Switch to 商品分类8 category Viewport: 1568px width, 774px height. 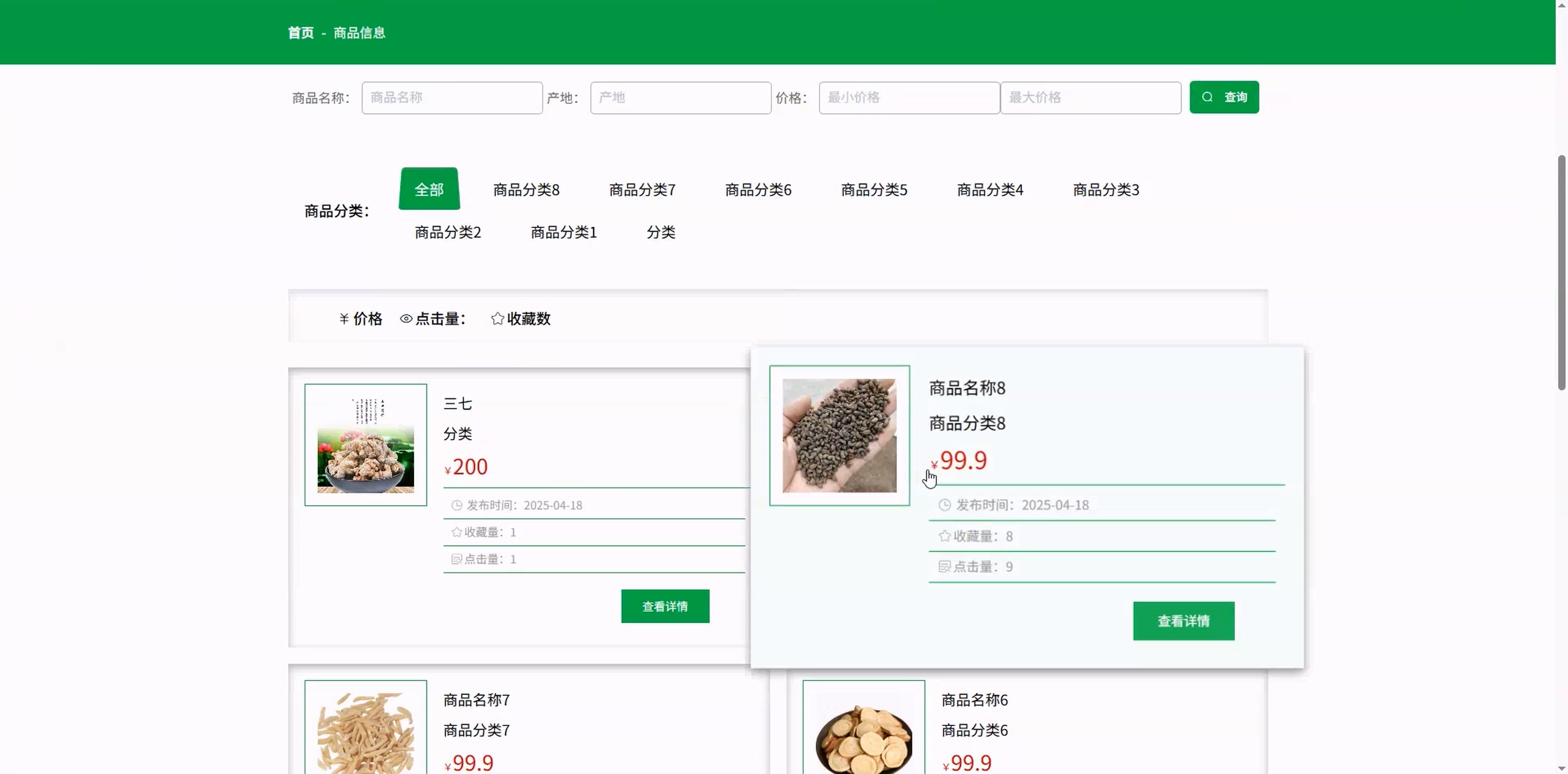526,190
